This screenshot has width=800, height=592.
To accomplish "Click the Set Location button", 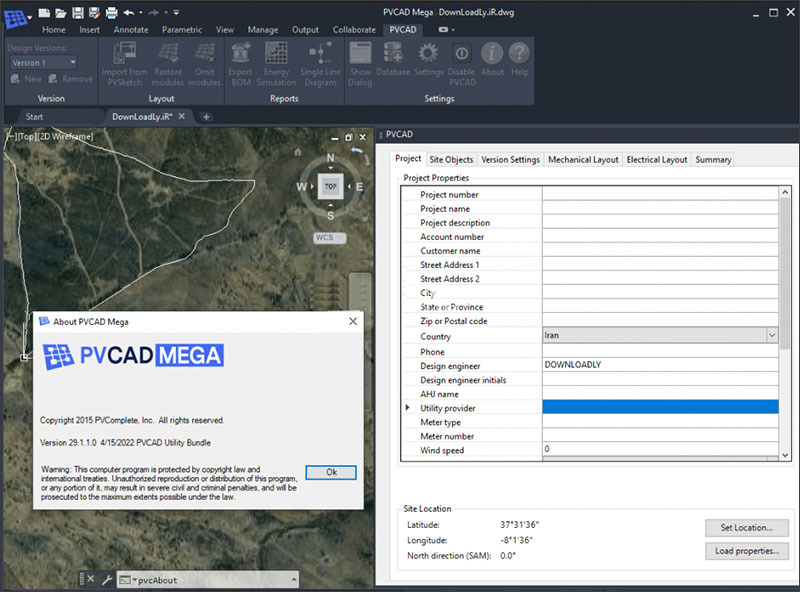I will (x=746, y=528).
